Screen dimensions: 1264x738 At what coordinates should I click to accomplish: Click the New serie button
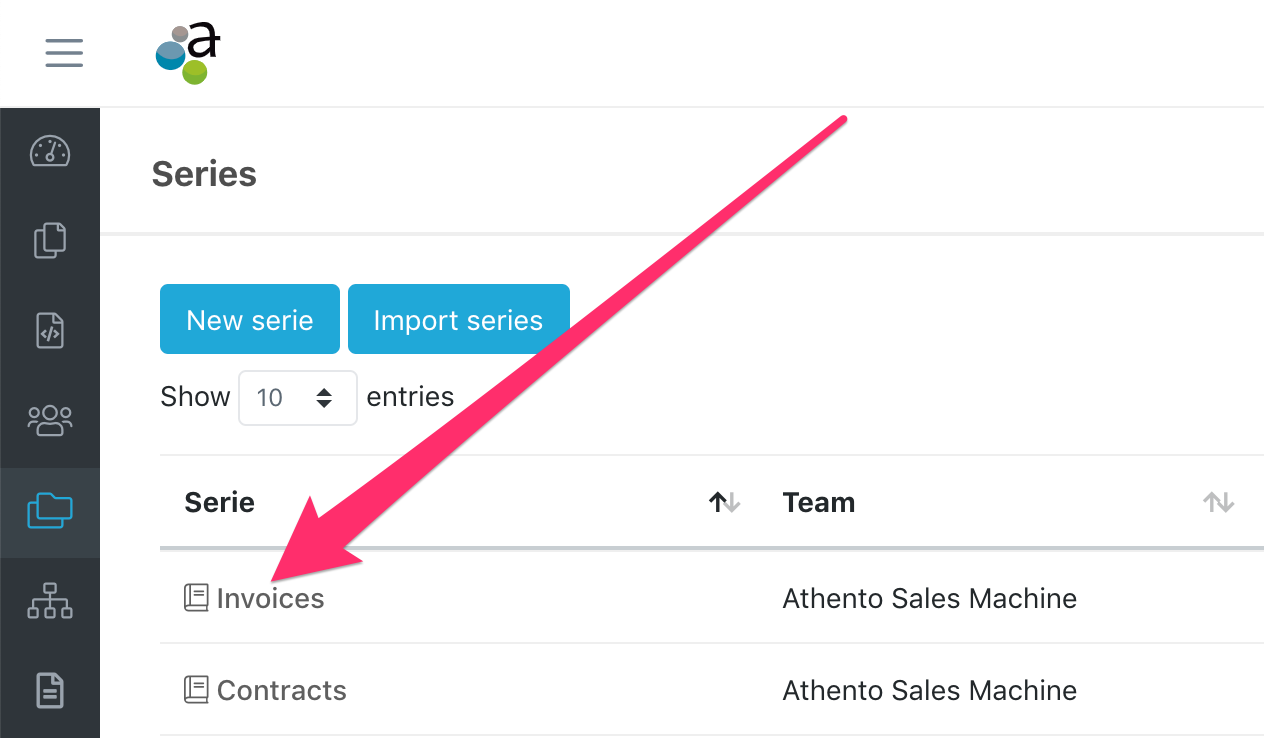pos(250,320)
